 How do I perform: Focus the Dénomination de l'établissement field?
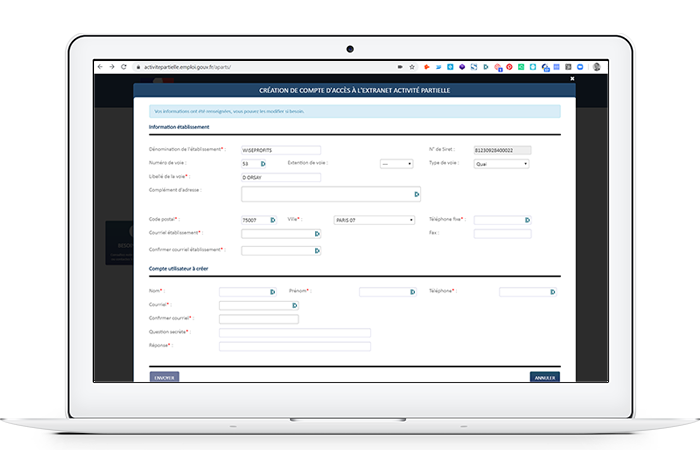(281, 150)
